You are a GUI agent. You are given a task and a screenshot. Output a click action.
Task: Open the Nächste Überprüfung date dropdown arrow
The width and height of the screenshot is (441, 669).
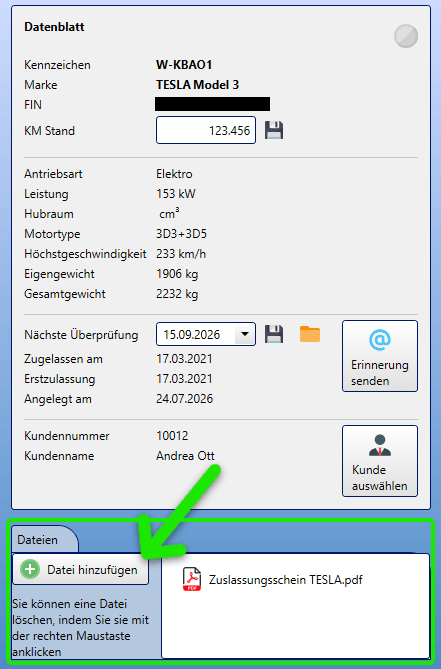click(x=245, y=334)
